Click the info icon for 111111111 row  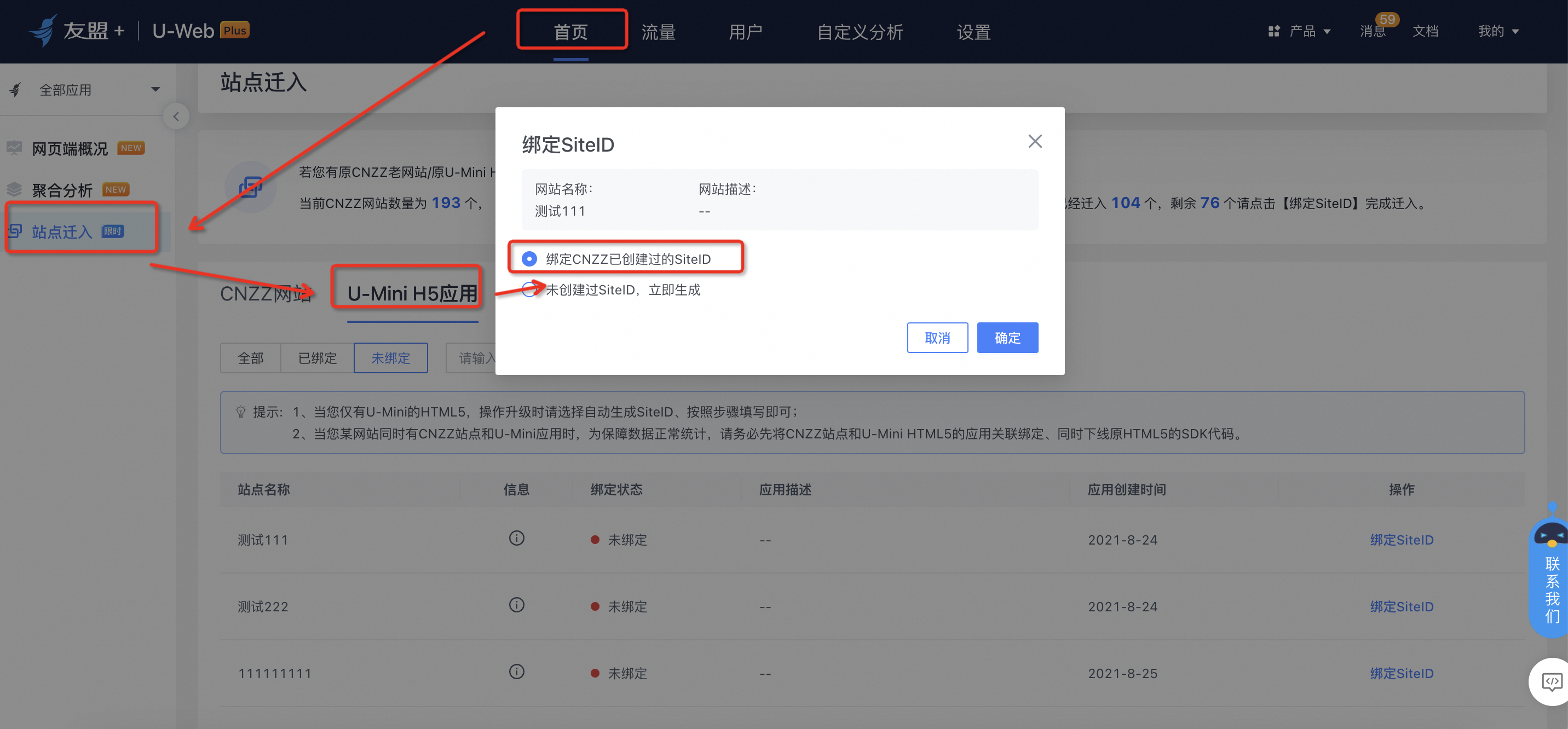pos(516,672)
